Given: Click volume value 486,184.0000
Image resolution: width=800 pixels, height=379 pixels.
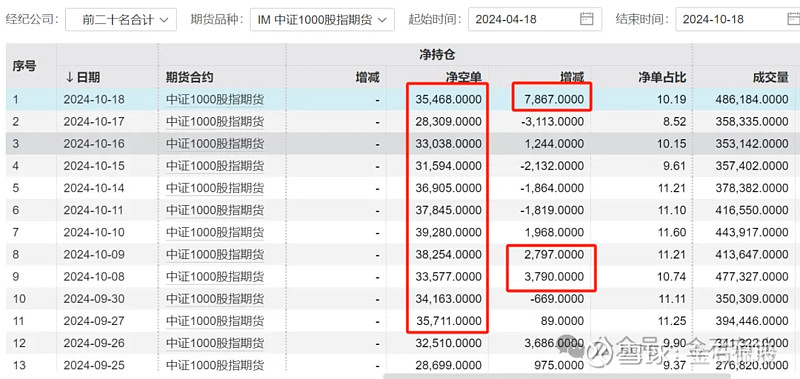Looking at the screenshot, I should pos(752,99).
